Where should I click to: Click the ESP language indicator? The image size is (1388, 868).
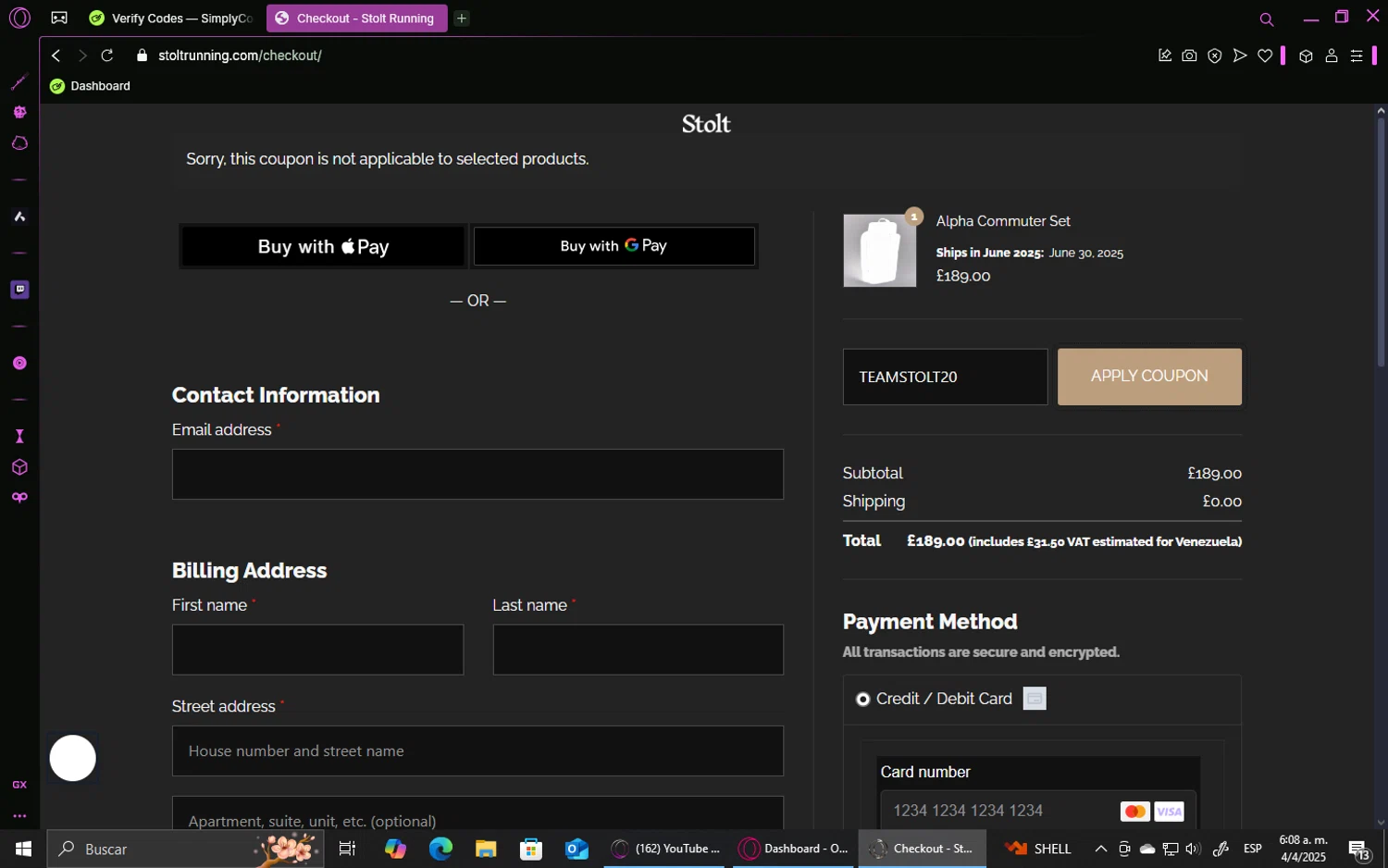click(x=1253, y=849)
